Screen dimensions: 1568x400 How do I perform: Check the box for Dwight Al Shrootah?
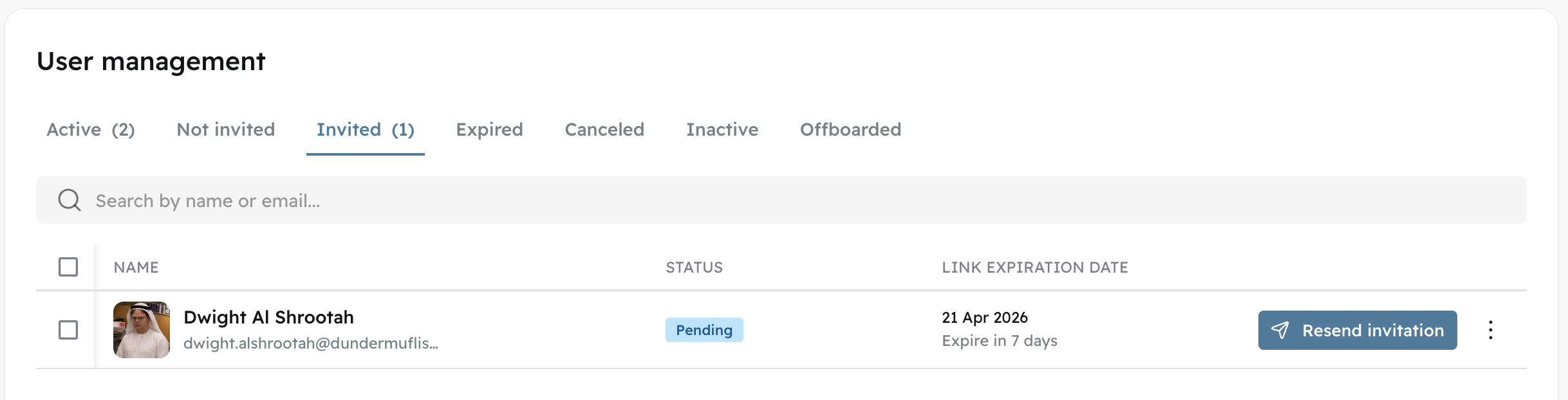coord(68,330)
